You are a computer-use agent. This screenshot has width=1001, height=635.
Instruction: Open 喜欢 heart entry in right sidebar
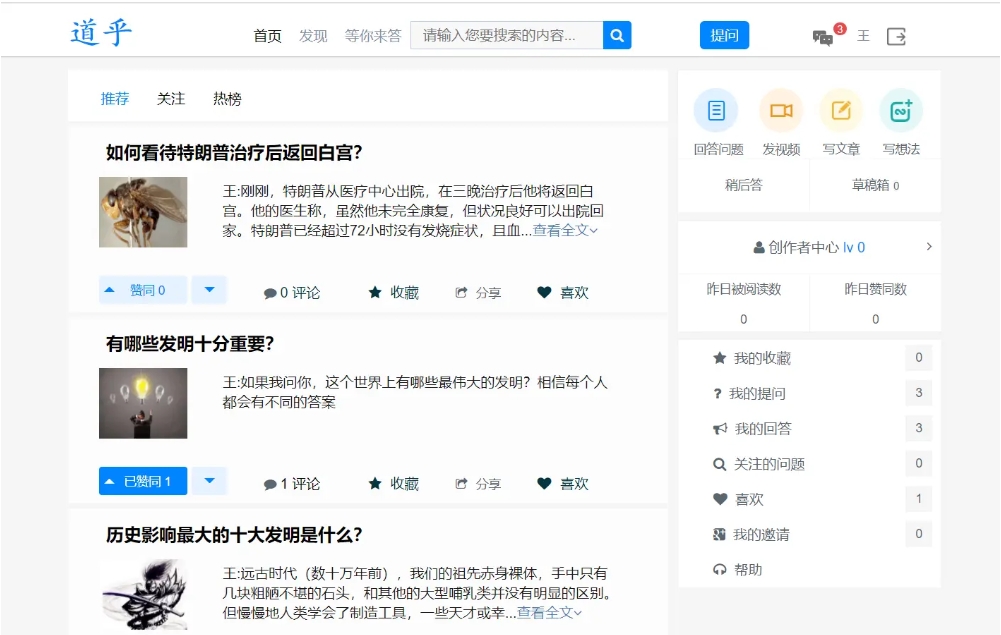pyautogui.click(x=738, y=499)
